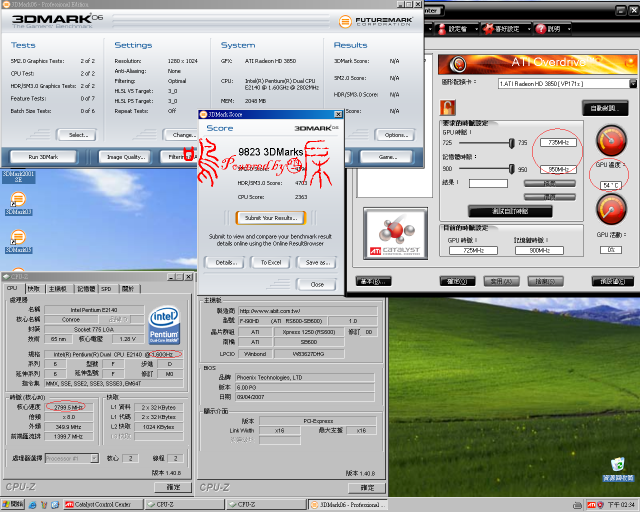
Task: Switch to the 快取 tab in CPU-Z
Action: (34, 289)
